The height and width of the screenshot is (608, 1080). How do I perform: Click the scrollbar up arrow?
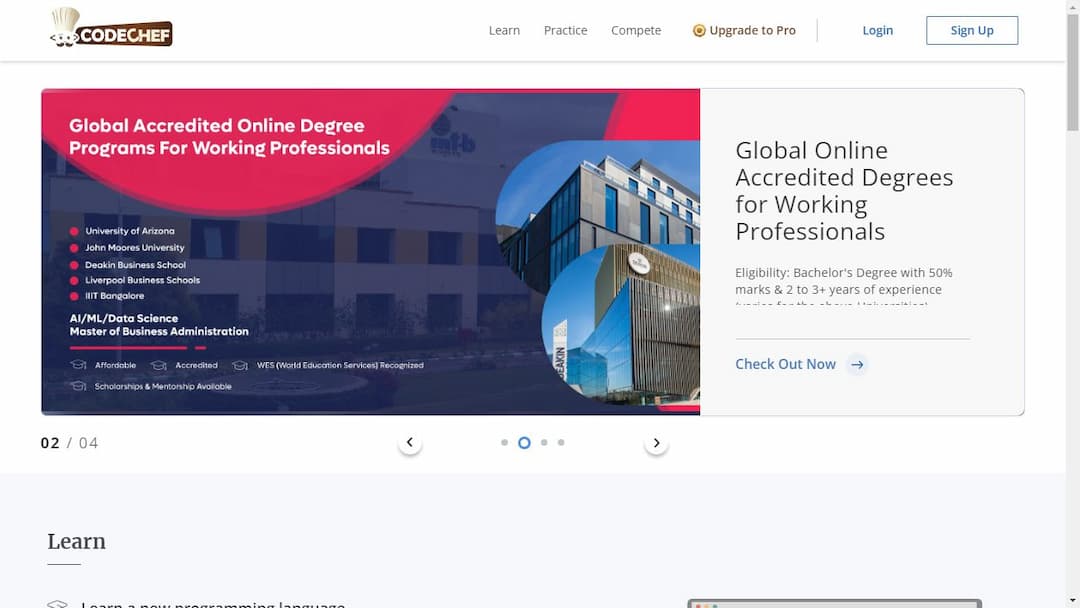pyautogui.click(x=1072, y=6)
